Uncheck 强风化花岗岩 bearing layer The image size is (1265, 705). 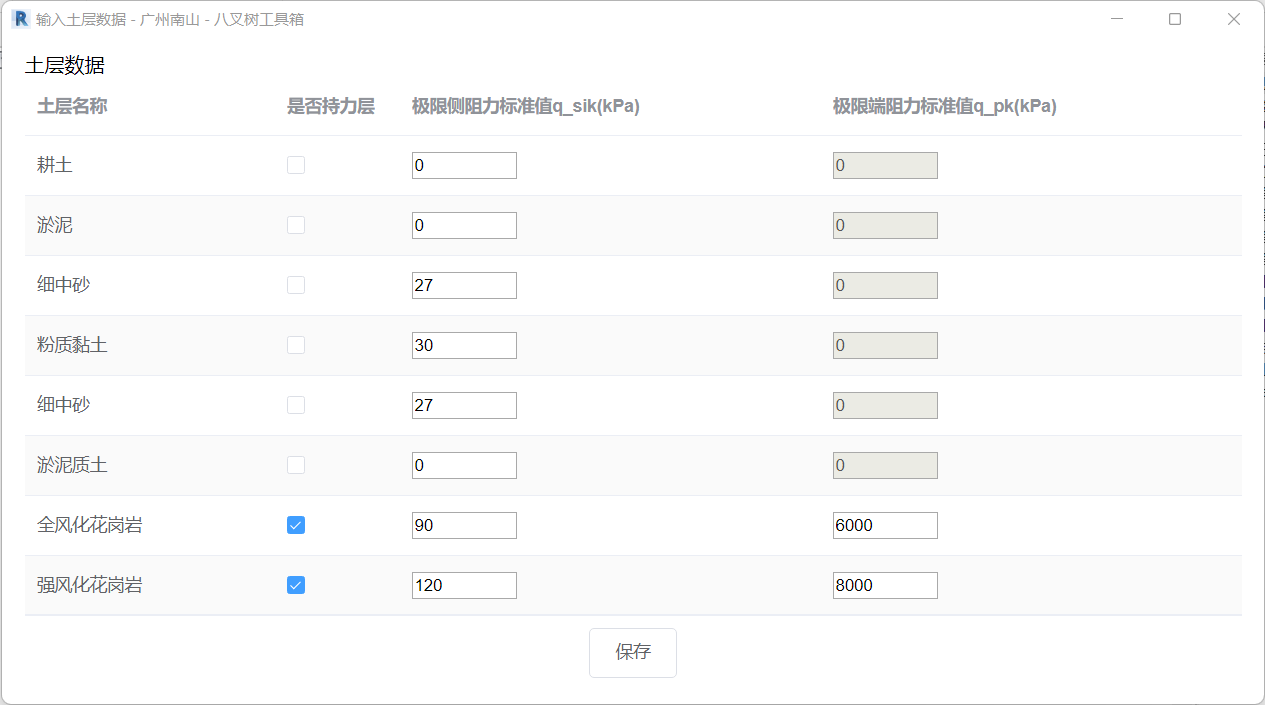click(x=296, y=585)
